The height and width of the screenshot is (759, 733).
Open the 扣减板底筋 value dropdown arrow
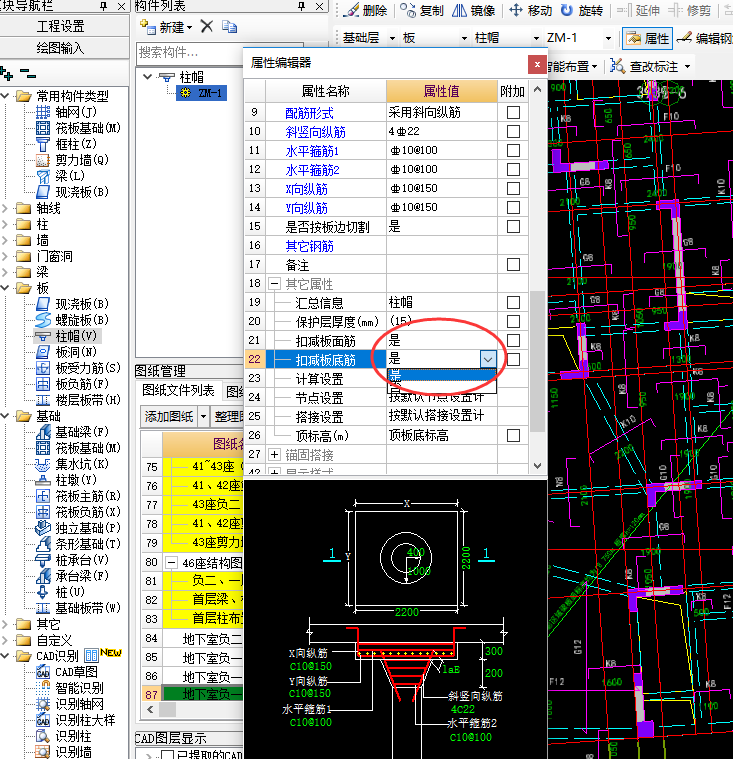coord(488,359)
